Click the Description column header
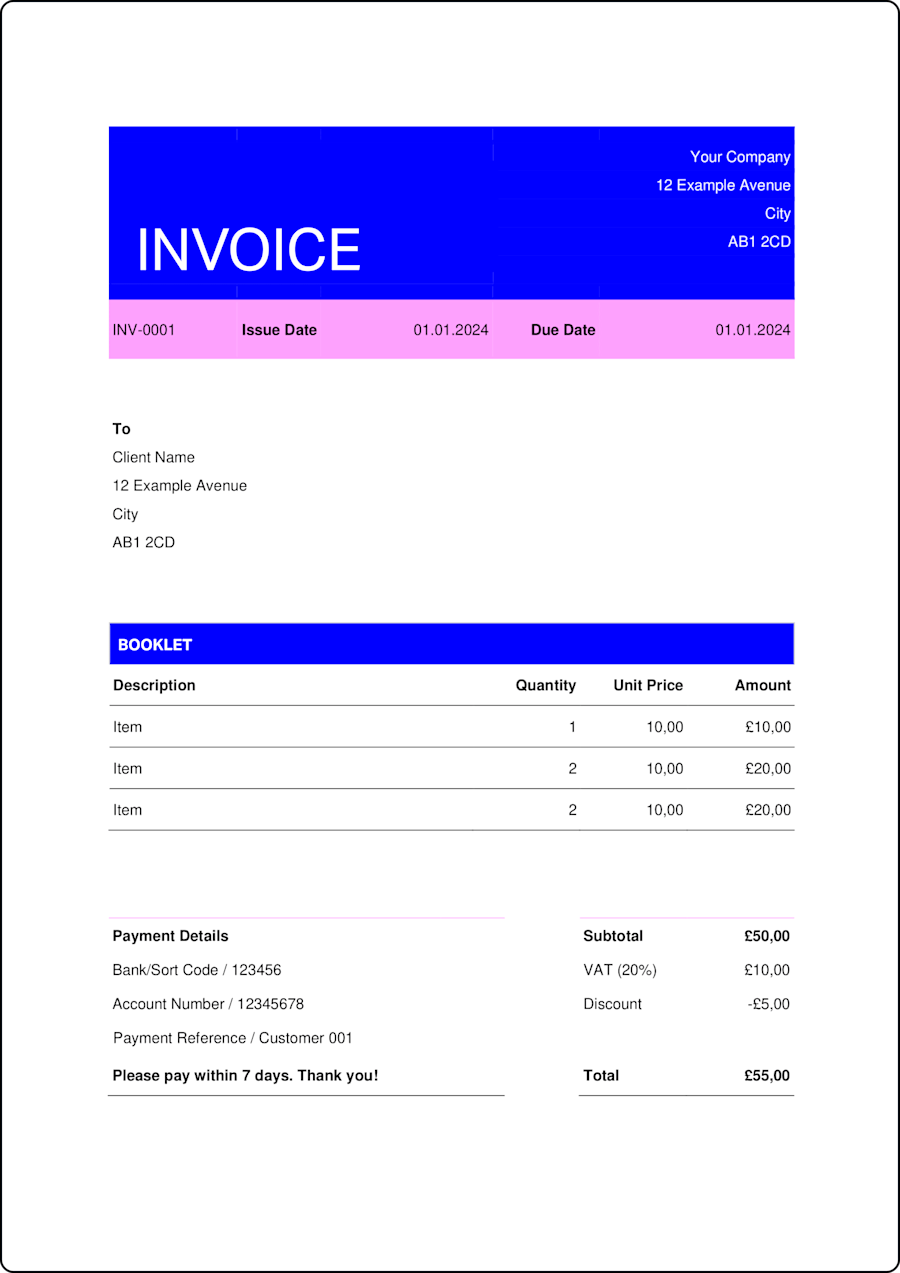 tap(154, 685)
